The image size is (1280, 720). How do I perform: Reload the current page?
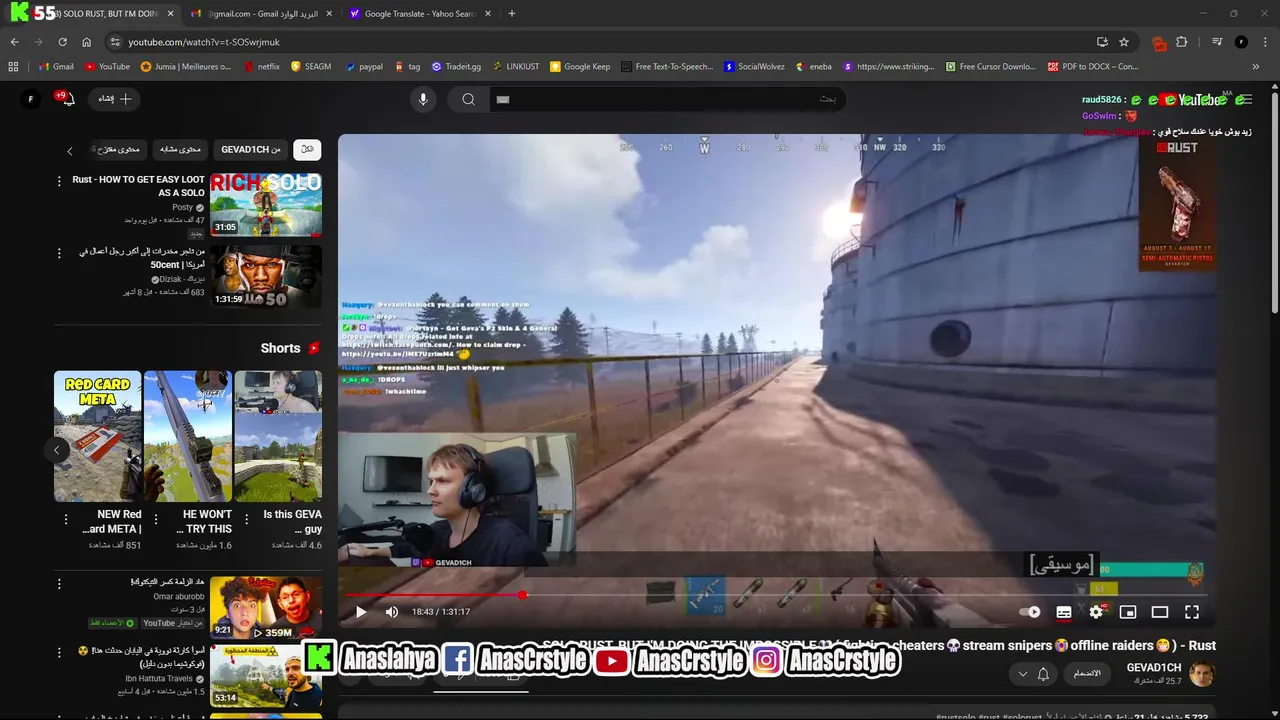click(62, 42)
